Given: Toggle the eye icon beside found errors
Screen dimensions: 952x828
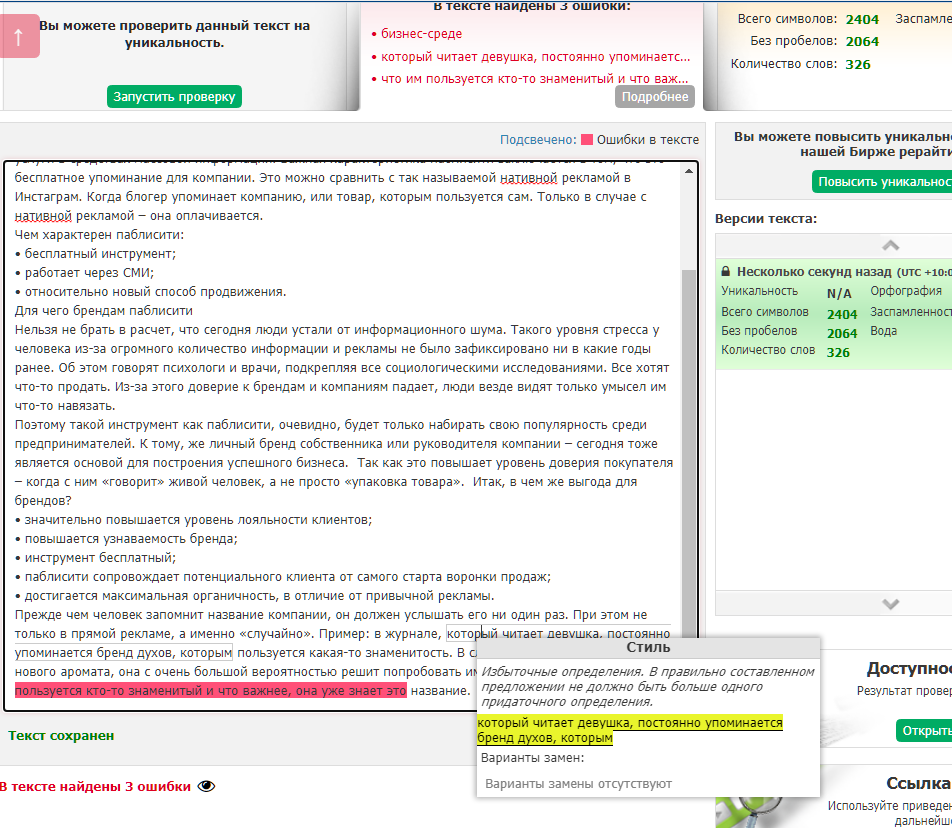Looking at the screenshot, I should click(x=206, y=786).
